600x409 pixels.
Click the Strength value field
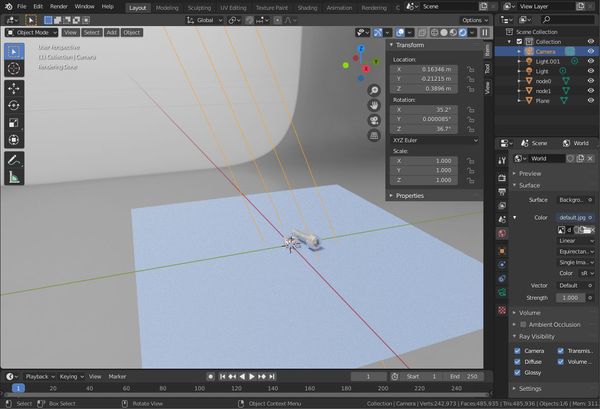[x=570, y=298]
